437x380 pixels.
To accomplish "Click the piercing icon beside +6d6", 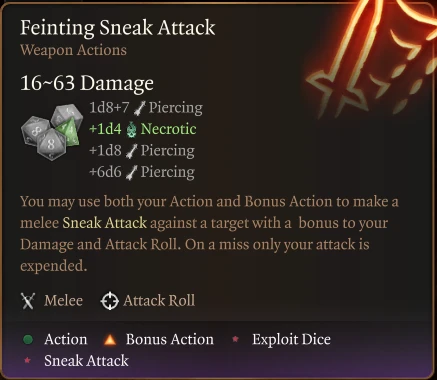I will [132, 173].
